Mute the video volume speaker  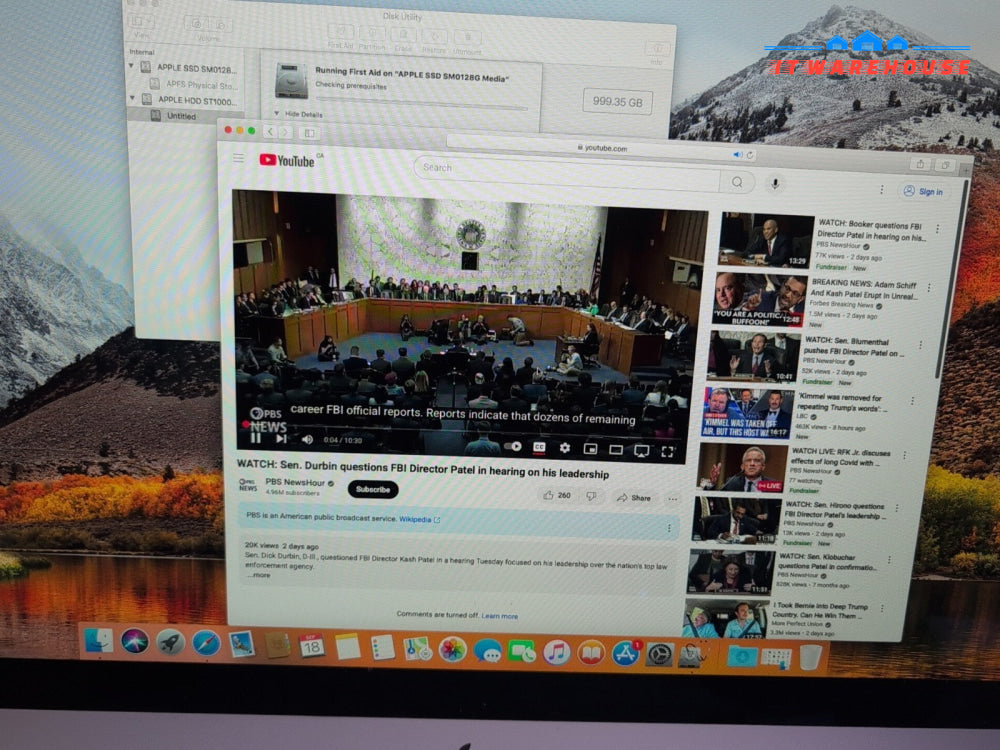[x=307, y=439]
